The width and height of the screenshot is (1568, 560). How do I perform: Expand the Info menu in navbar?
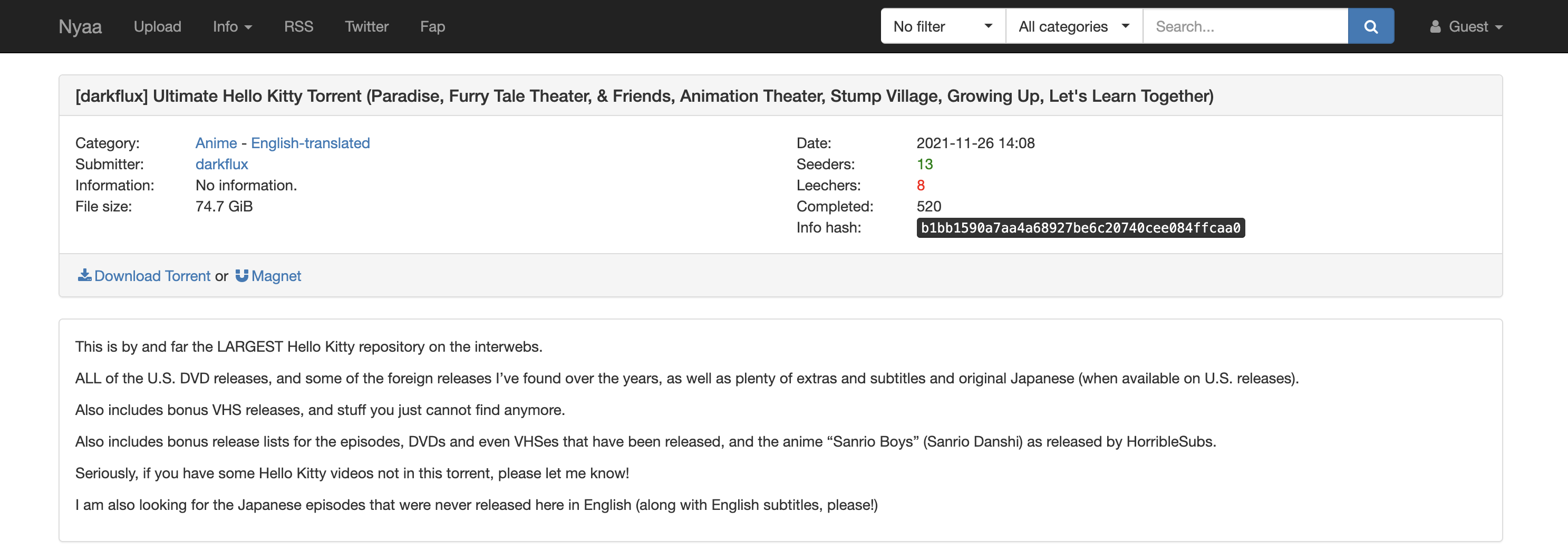(x=232, y=26)
